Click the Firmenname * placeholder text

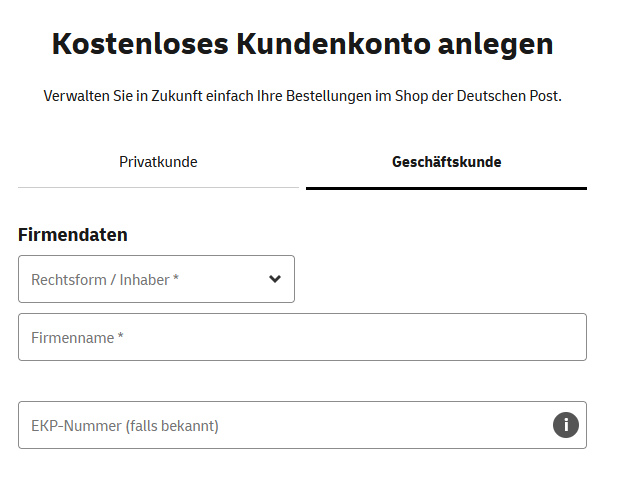77,338
